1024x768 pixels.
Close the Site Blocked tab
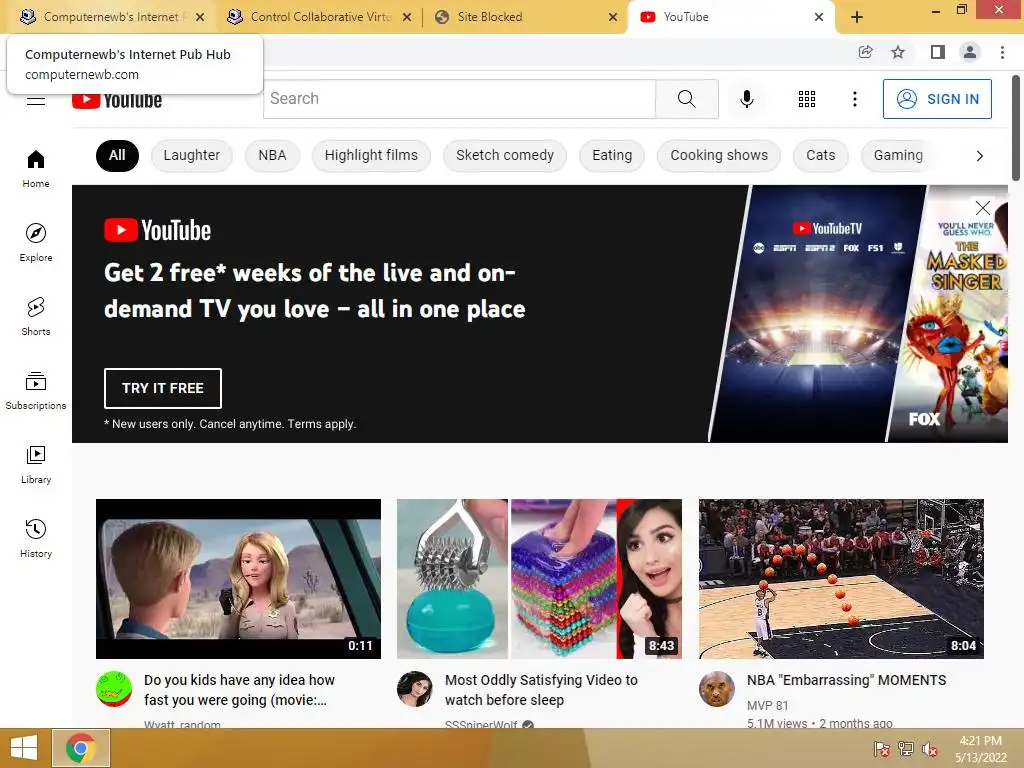[612, 18]
